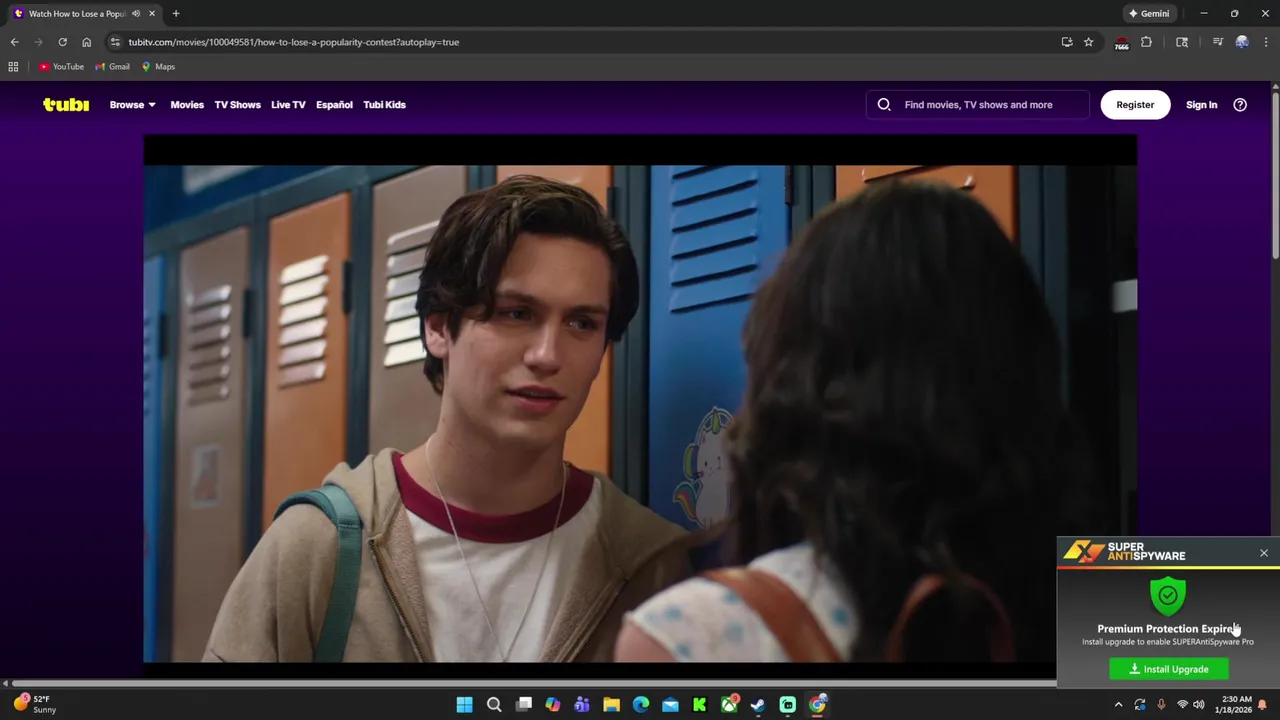Screen dimensions: 1280x720
Task: Click the microphone tray icon
Action: pyautogui.click(x=1161, y=705)
